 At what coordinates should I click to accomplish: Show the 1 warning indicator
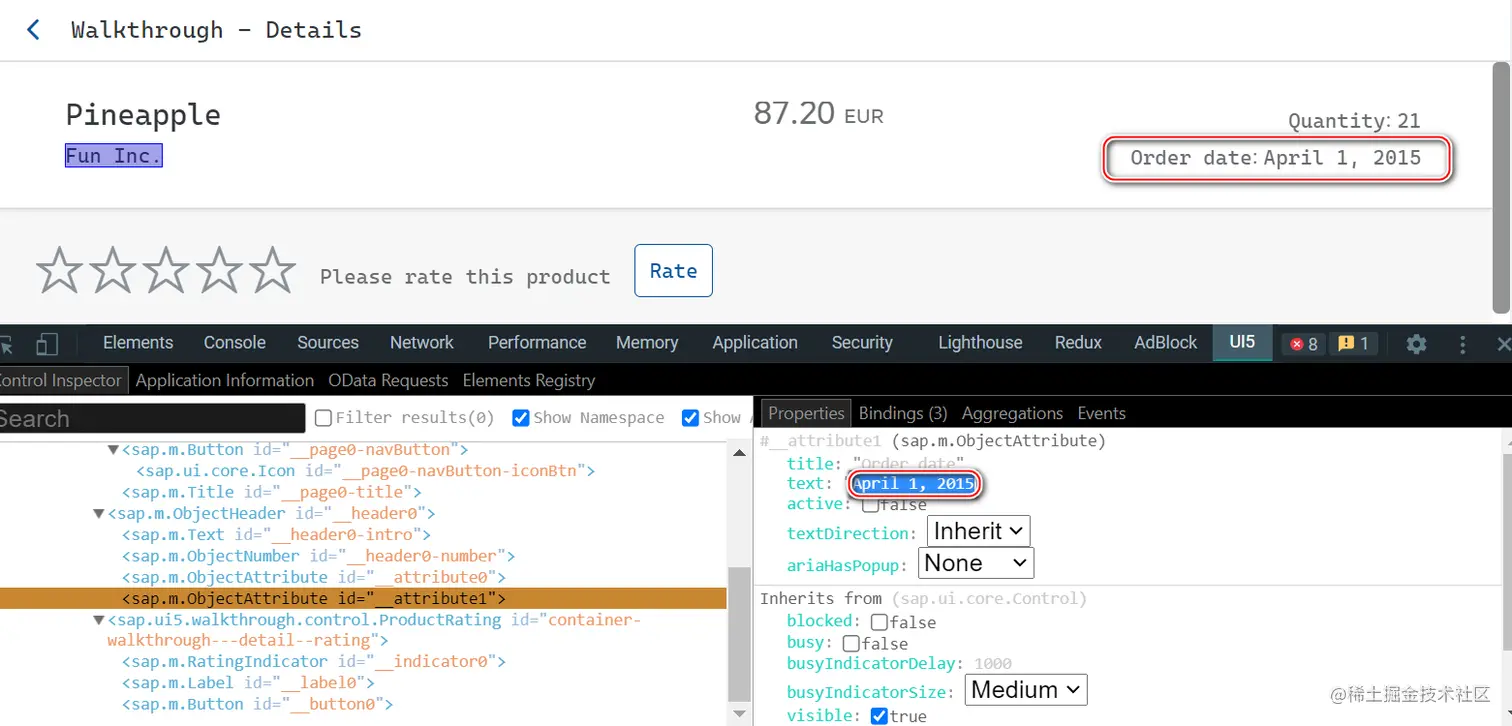(x=1353, y=343)
